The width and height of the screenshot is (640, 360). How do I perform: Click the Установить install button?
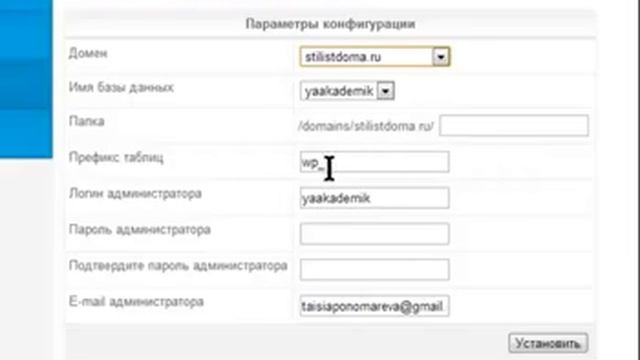click(x=548, y=343)
